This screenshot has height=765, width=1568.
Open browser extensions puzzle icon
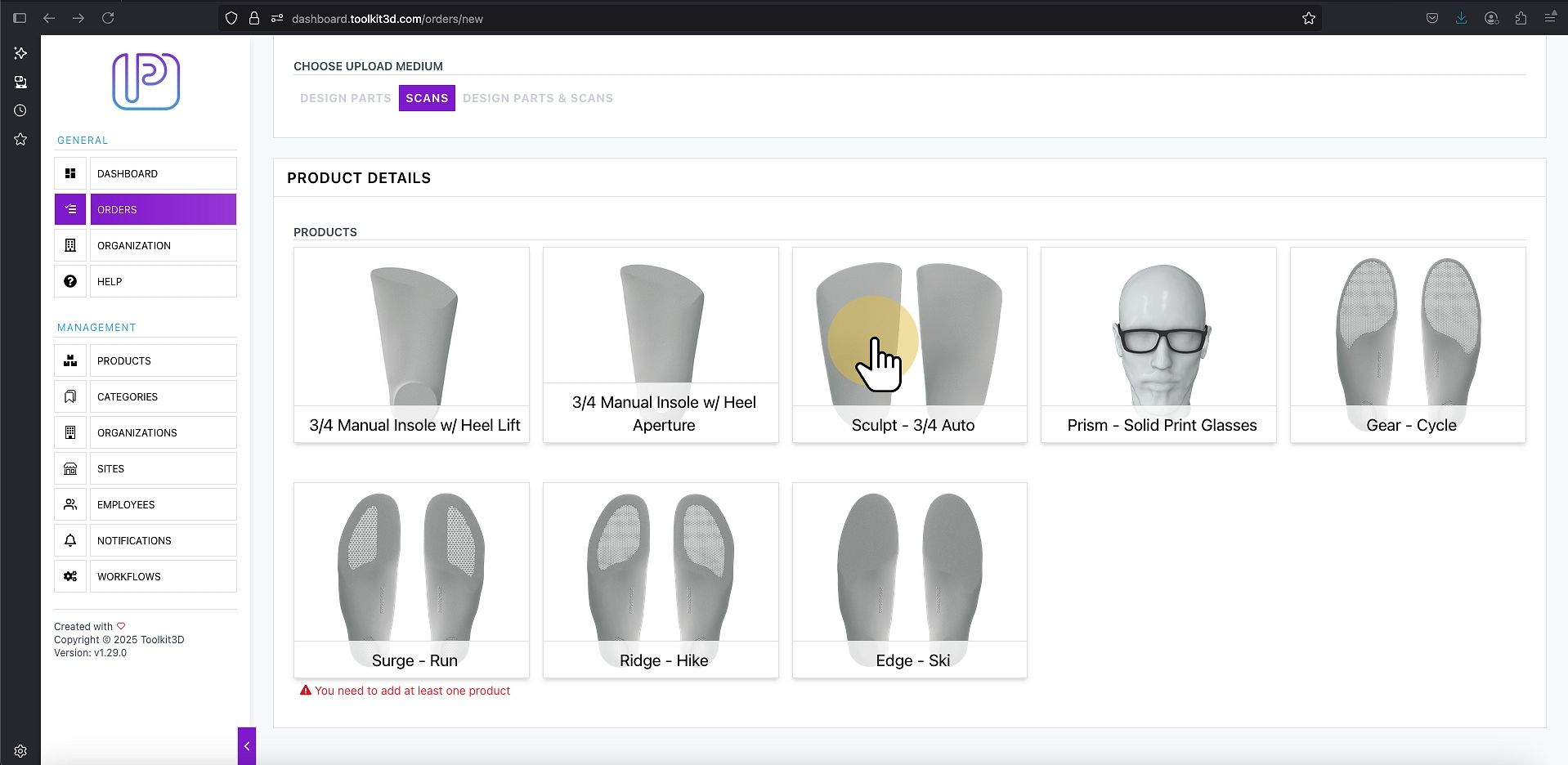click(1521, 18)
